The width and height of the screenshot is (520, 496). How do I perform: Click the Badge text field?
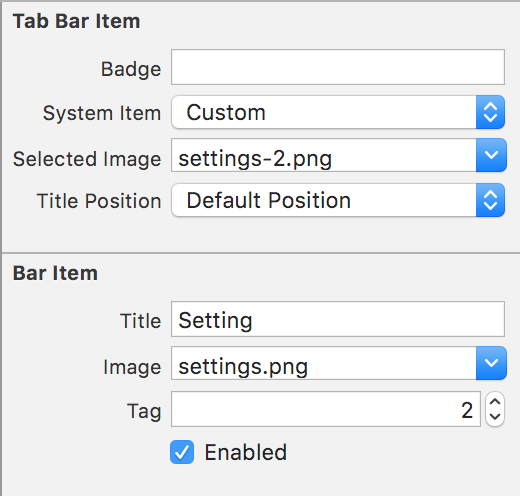point(338,67)
